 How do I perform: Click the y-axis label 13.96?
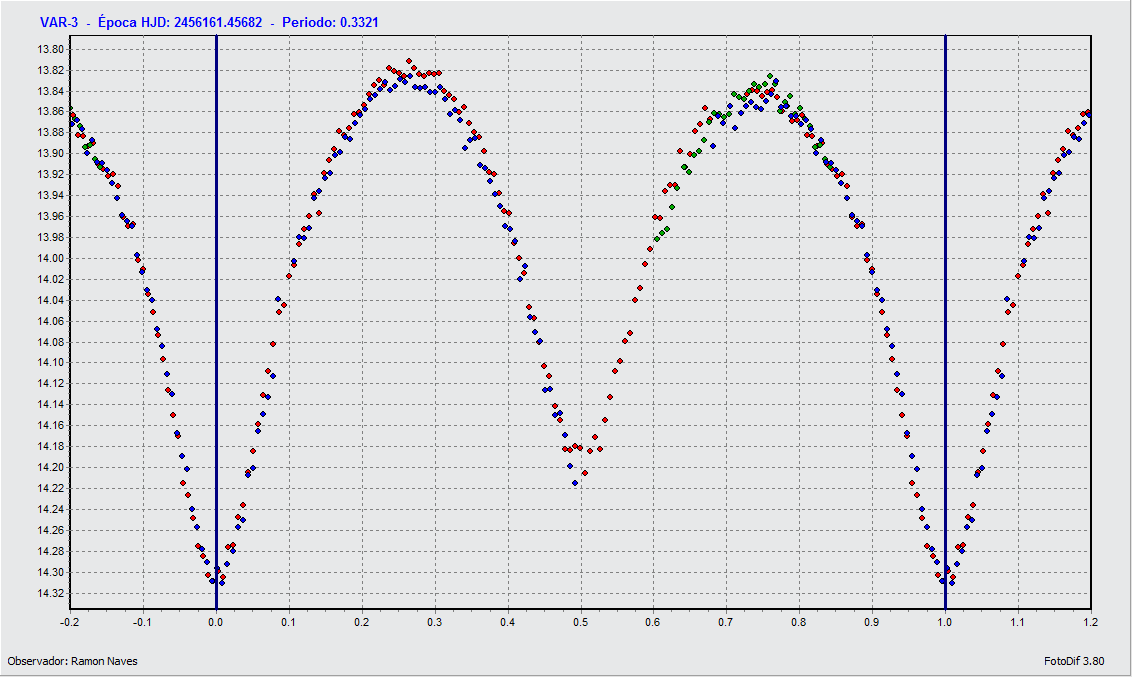pyautogui.click(x=51, y=217)
